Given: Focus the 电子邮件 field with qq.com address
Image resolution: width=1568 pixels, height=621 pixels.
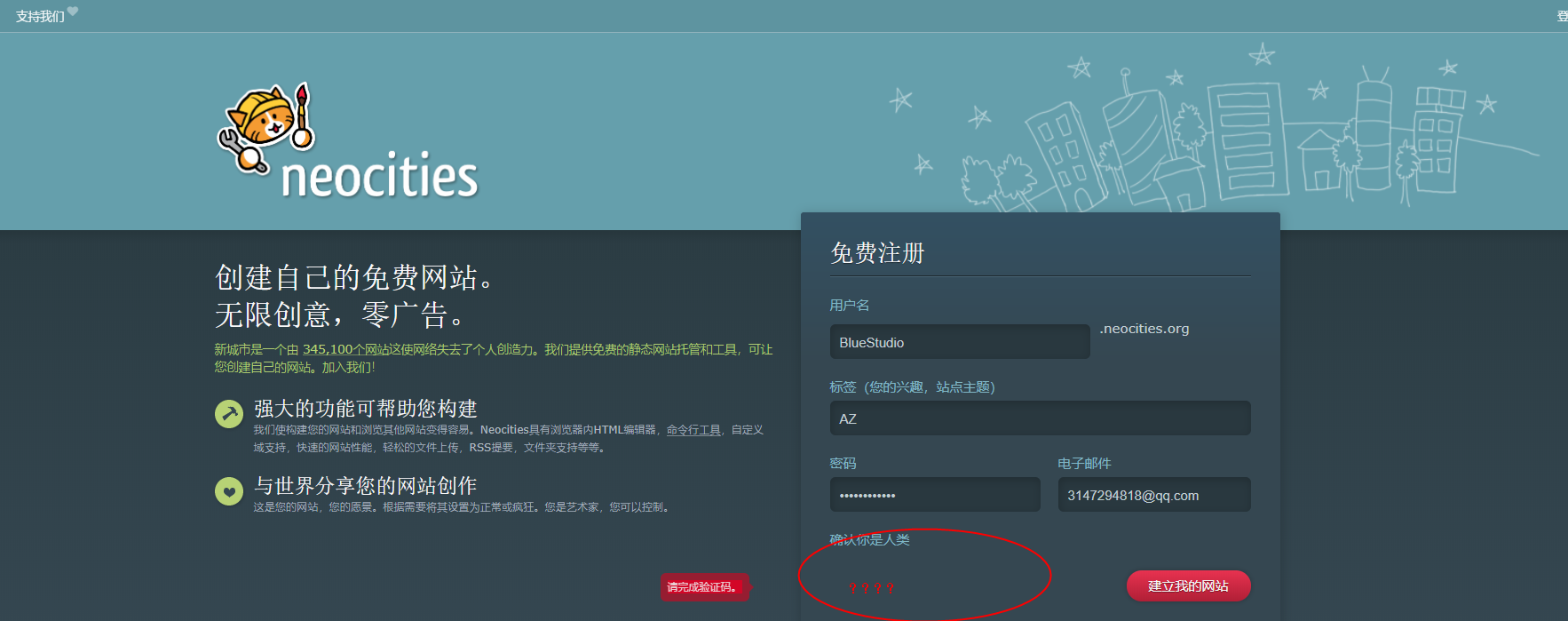Looking at the screenshot, I should [x=1154, y=495].
